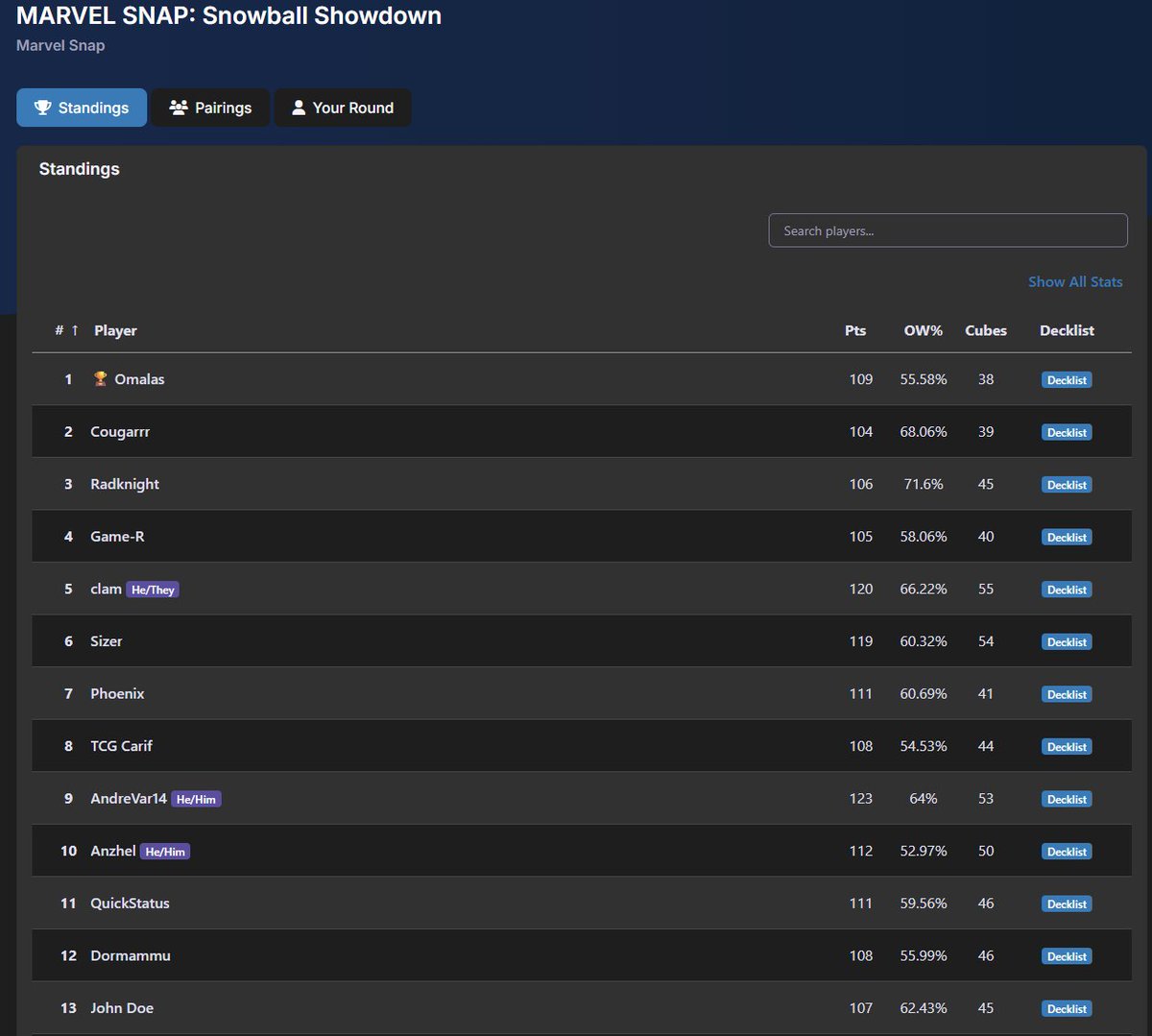Select player name Cougarrr

tap(120, 432)
